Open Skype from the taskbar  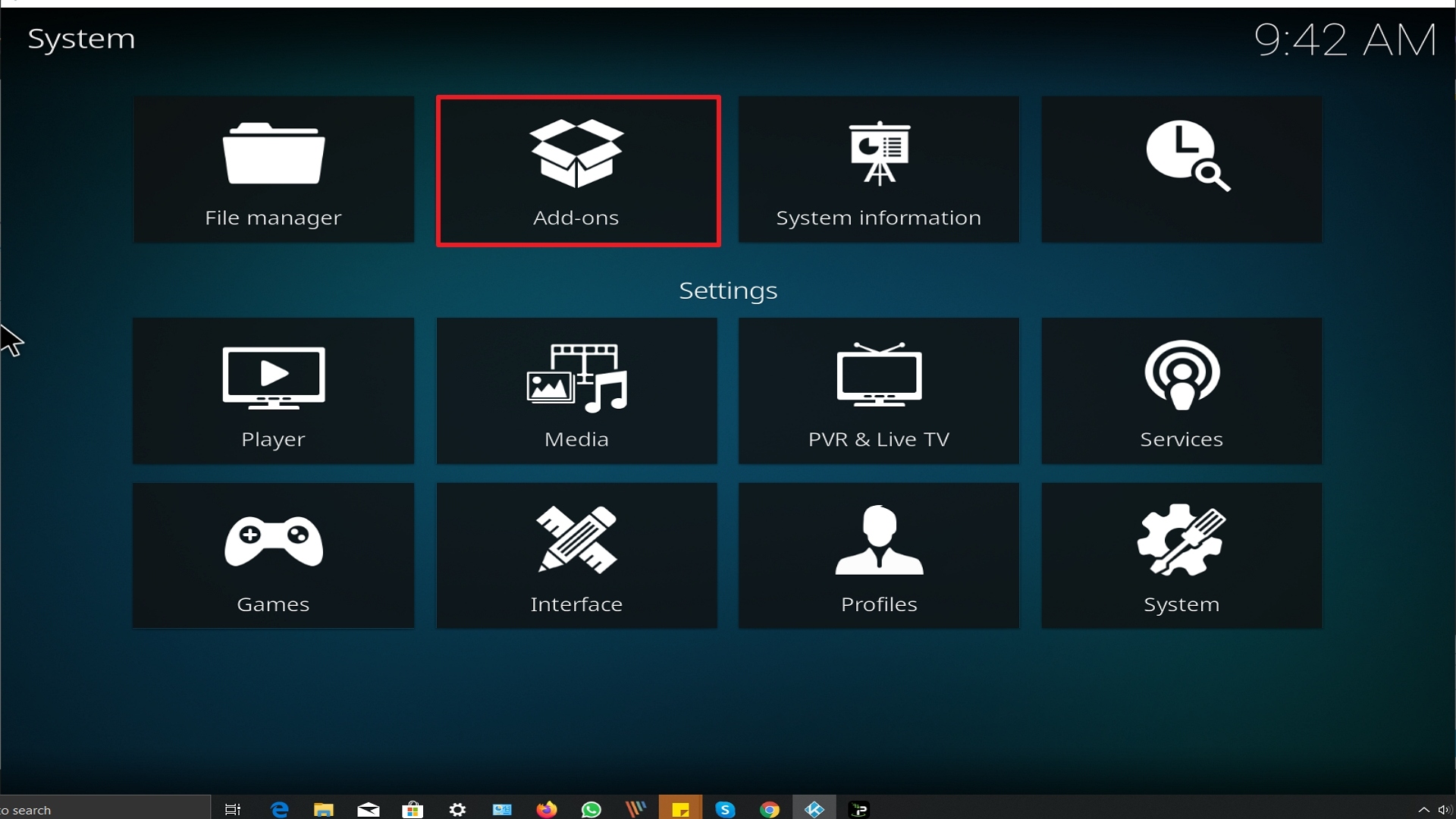tap(725, 809)
